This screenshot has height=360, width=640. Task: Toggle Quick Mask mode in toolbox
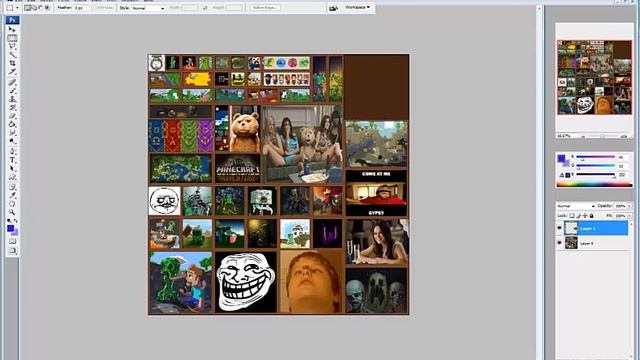12,242
